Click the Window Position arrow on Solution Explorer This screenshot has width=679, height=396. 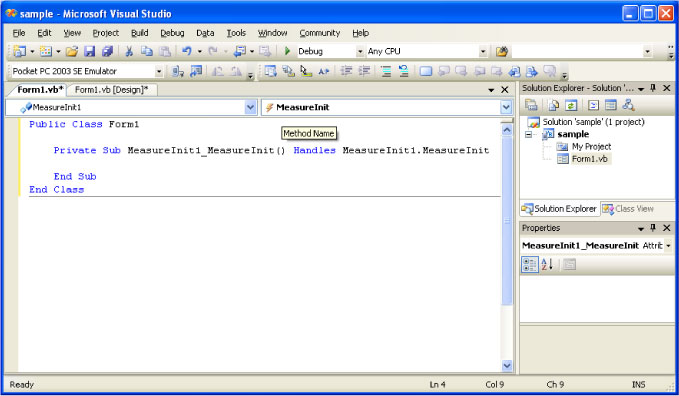(x=641, y=89)
